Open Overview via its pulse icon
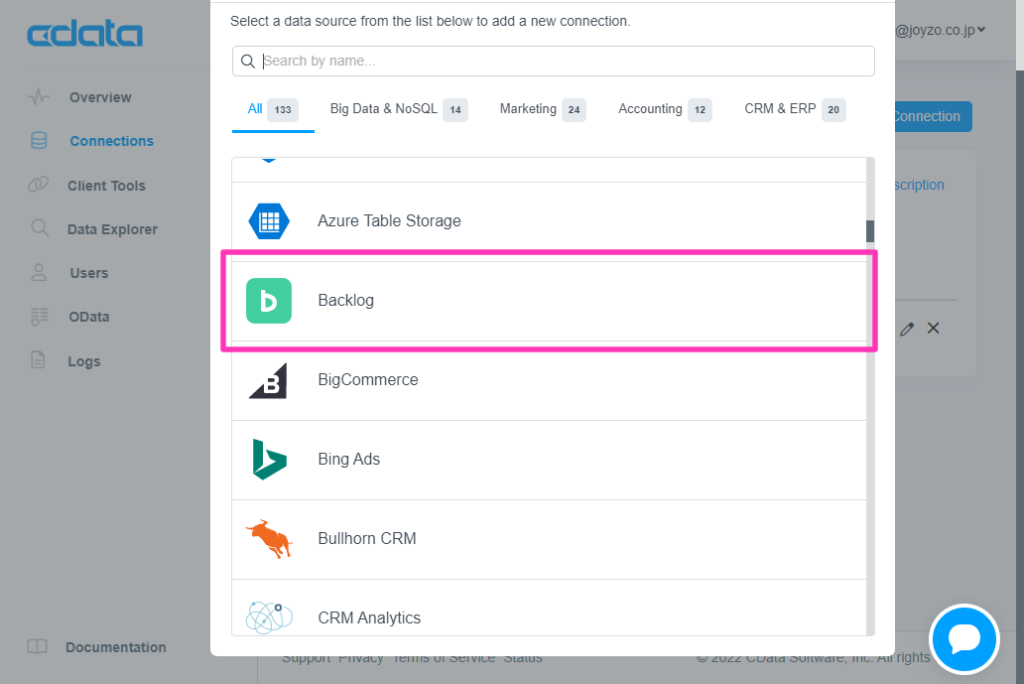 [x=39, y=97]
